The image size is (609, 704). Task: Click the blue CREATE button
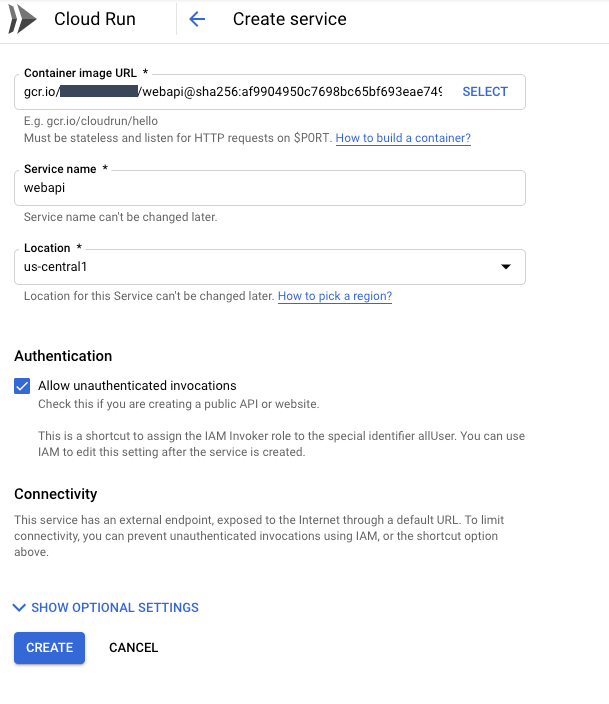click(x=49, y=647)
